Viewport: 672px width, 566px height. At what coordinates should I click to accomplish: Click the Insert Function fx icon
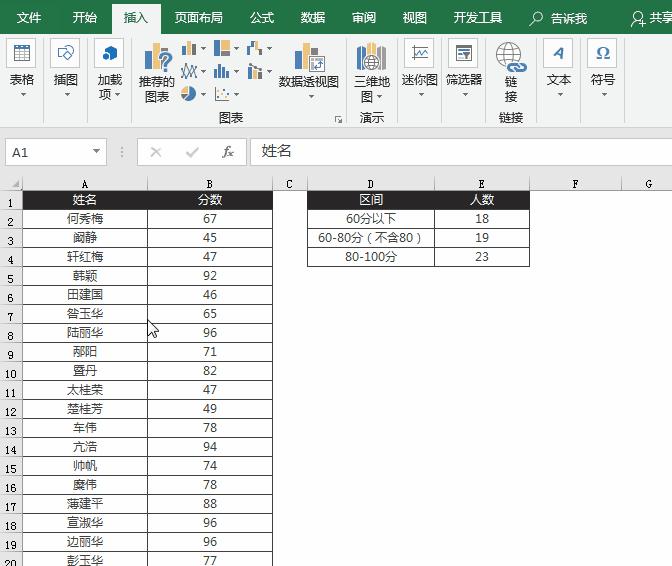(x=228, y=152)
